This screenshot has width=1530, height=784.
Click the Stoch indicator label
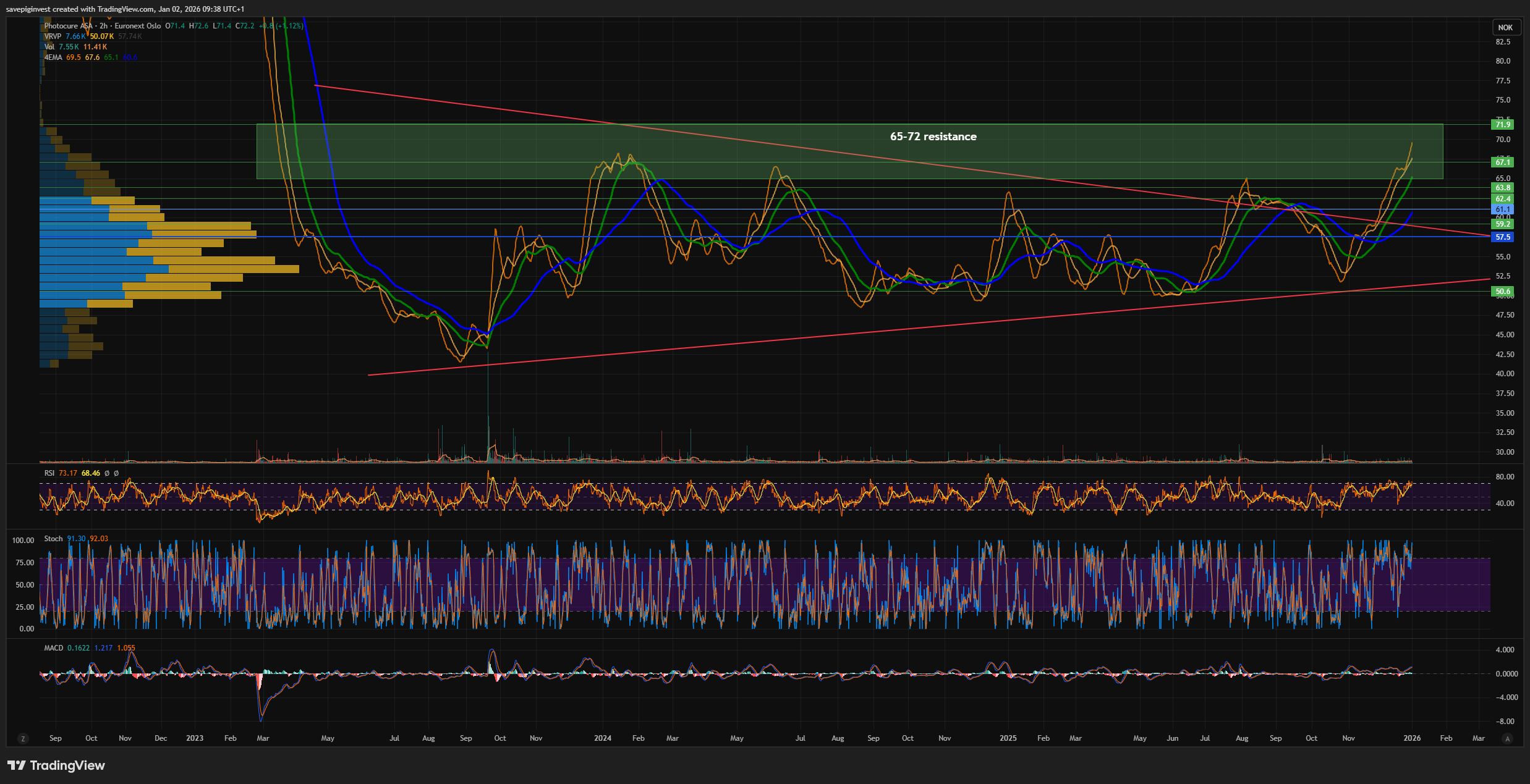[53, 539]
